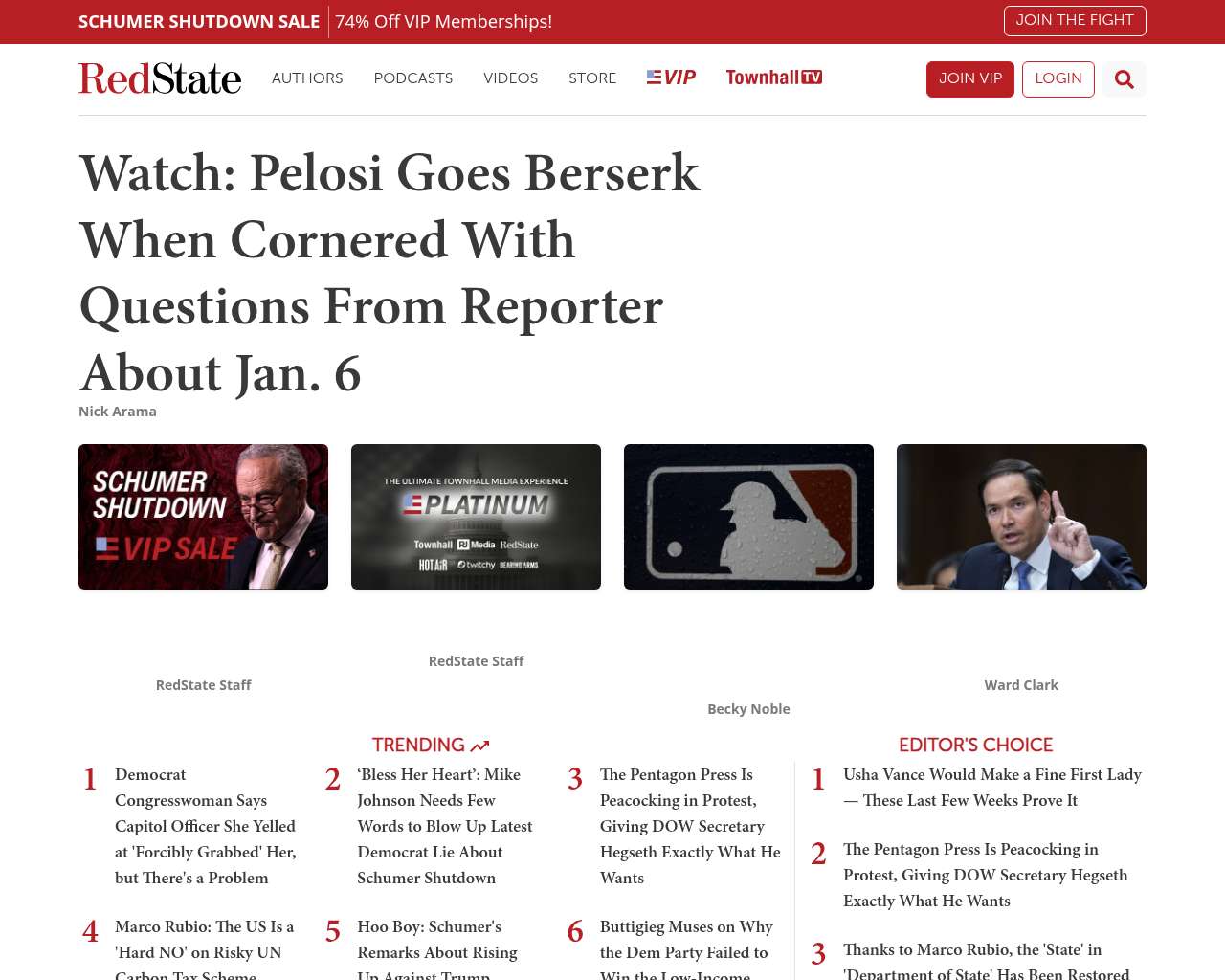Open Townhall TV logo link

[x=774, y=78]
